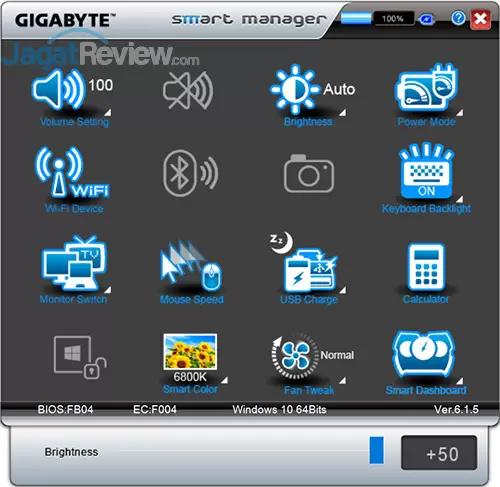Viewport: 500px width, 487px height.
Task: Open the Volume Setting speaker icon
Action: point(58,89)
